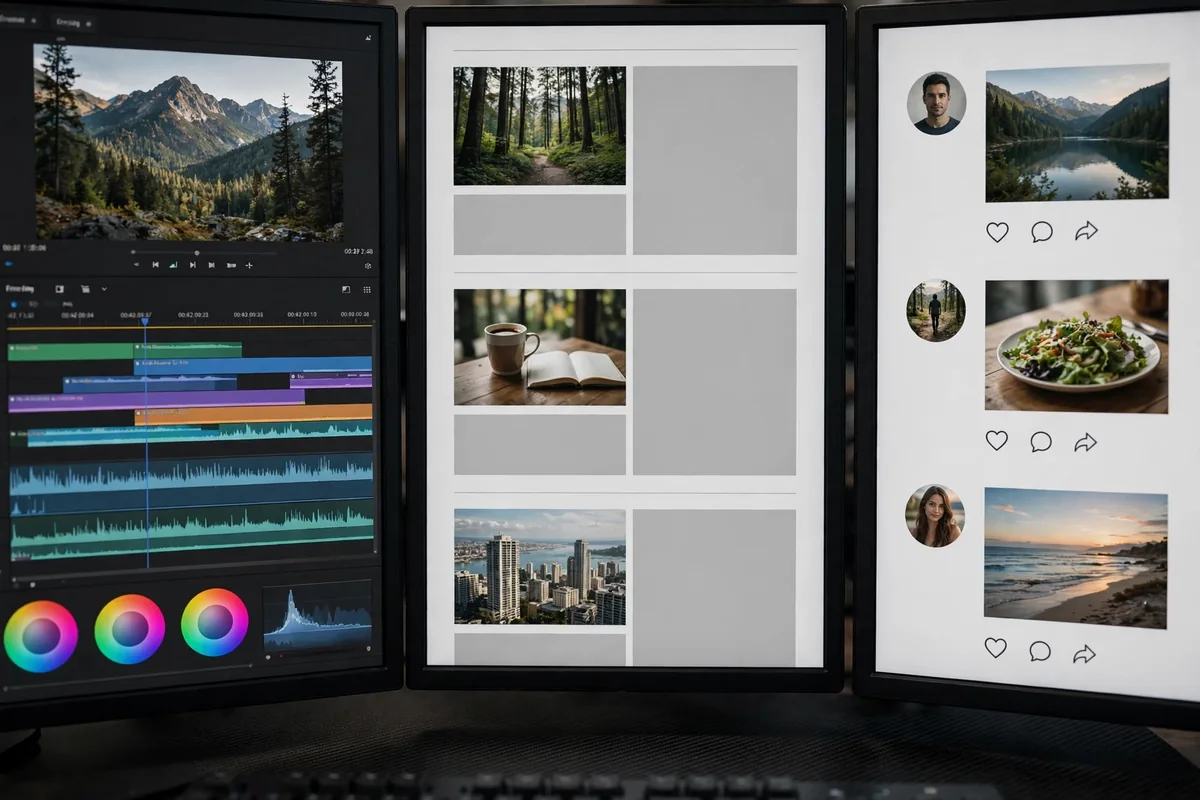Click the plus icon in the preview transport row
Viewport: 1200px width, 800px height.
coord(249,265)
